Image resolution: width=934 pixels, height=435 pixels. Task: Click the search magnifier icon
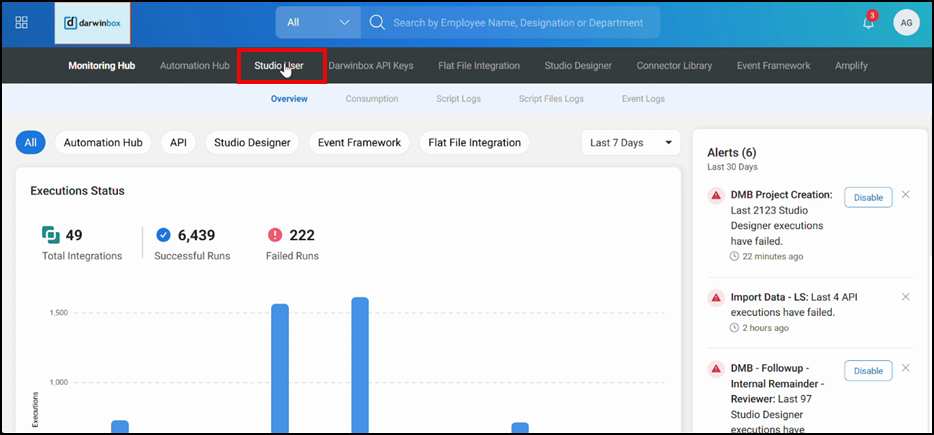click(x=377, y=22)
